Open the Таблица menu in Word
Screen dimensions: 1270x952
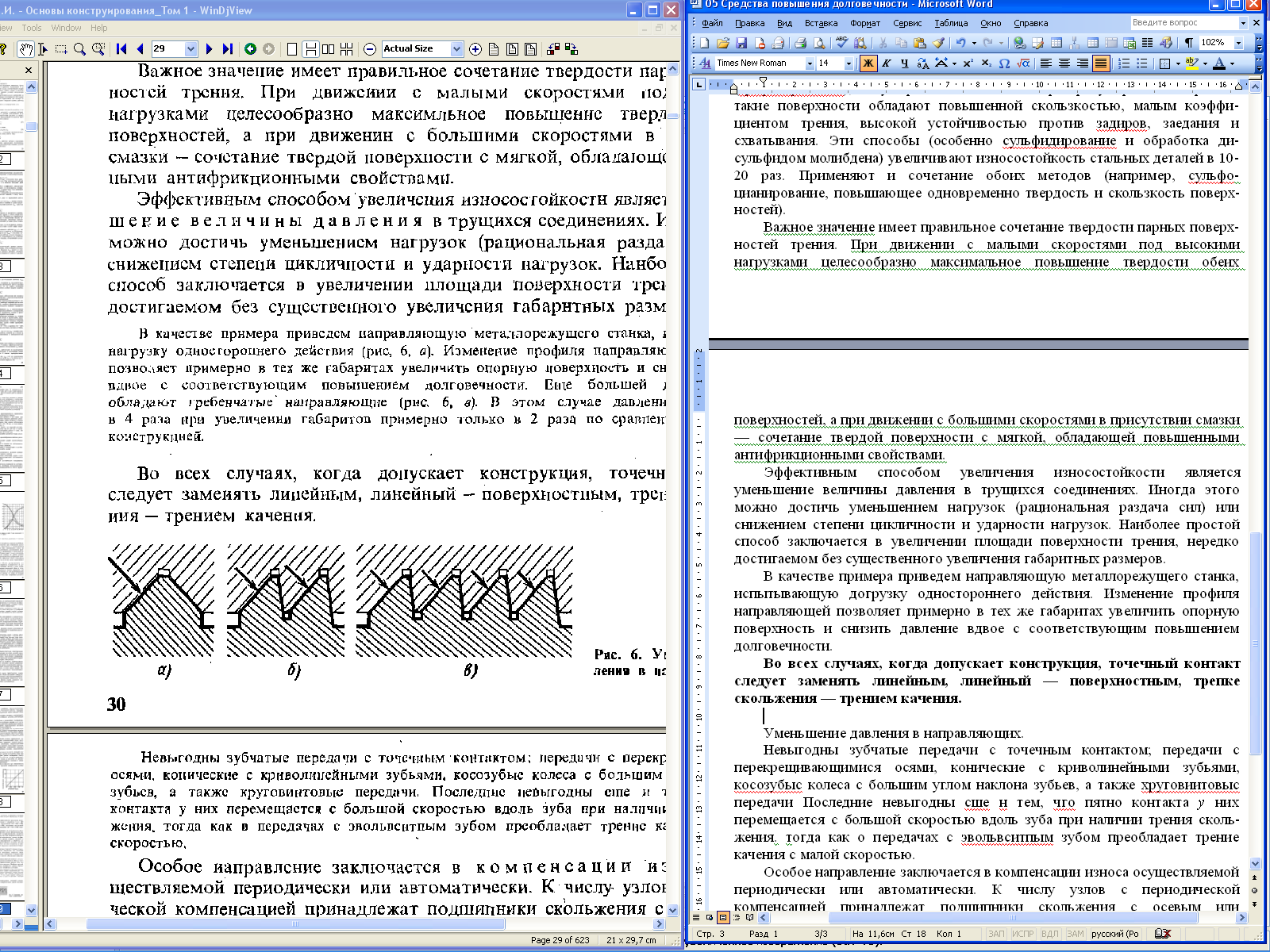click(x=951, y=23)
